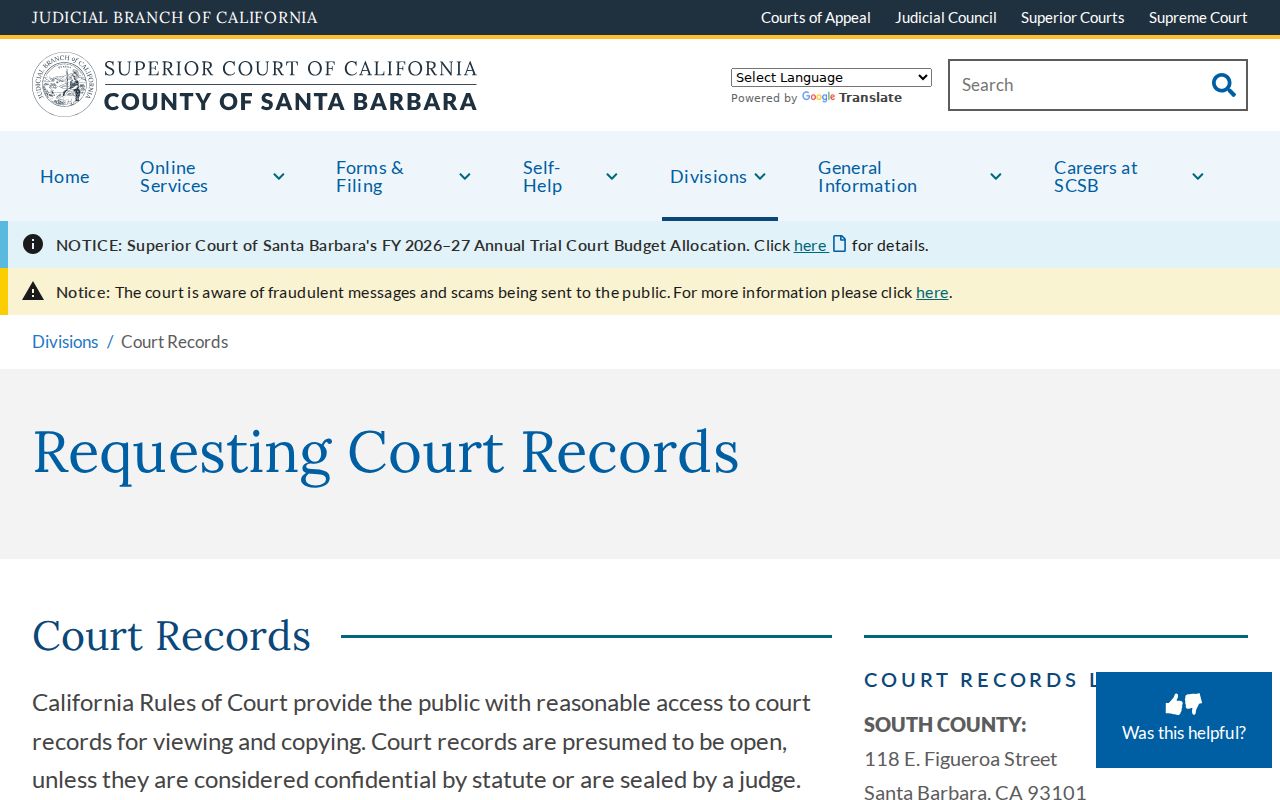Visit the Judicial Council link
The width and height of the screenshot is (1280, 800).
click(946, 18)
